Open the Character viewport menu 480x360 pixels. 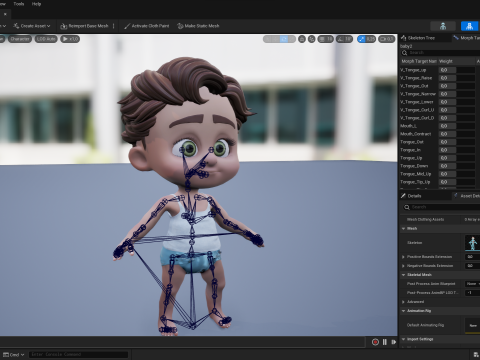(20, 39)
